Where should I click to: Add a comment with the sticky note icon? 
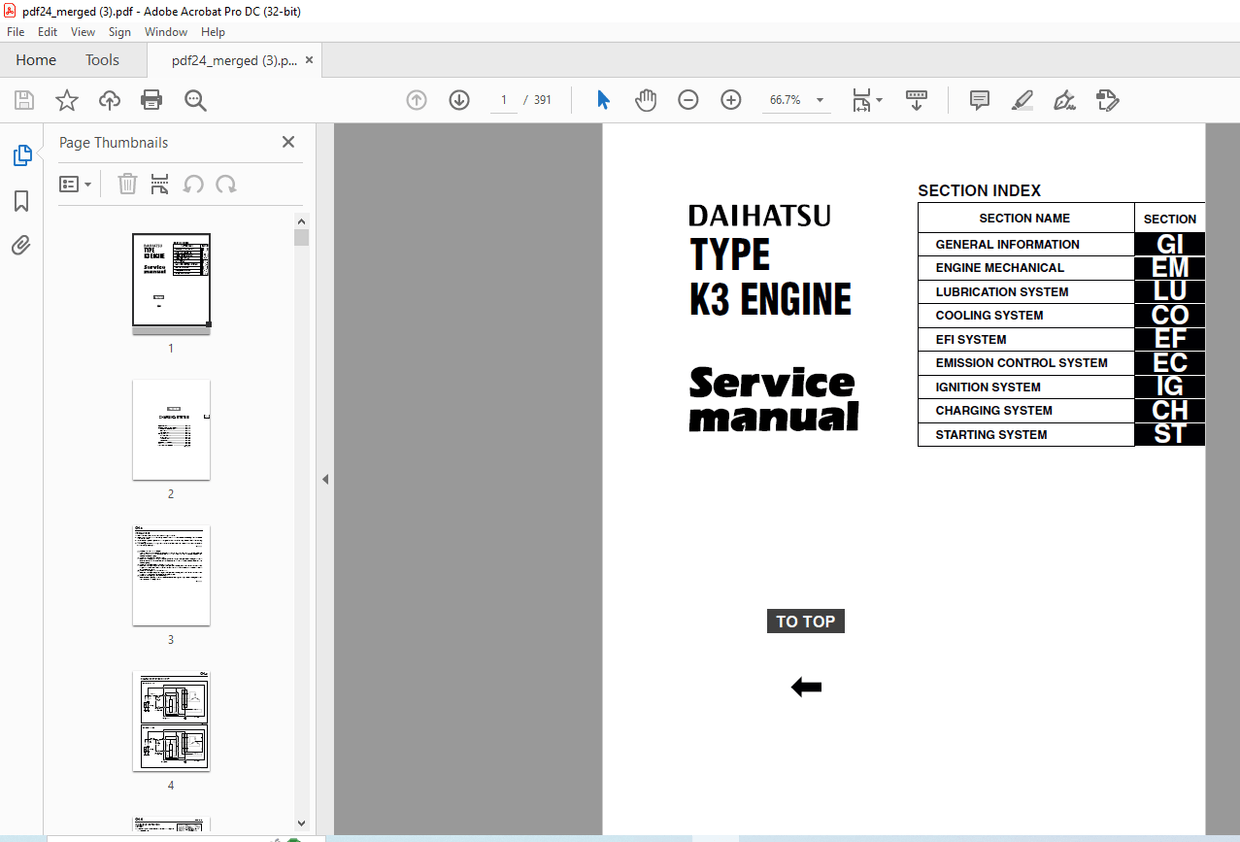(979, 100)
